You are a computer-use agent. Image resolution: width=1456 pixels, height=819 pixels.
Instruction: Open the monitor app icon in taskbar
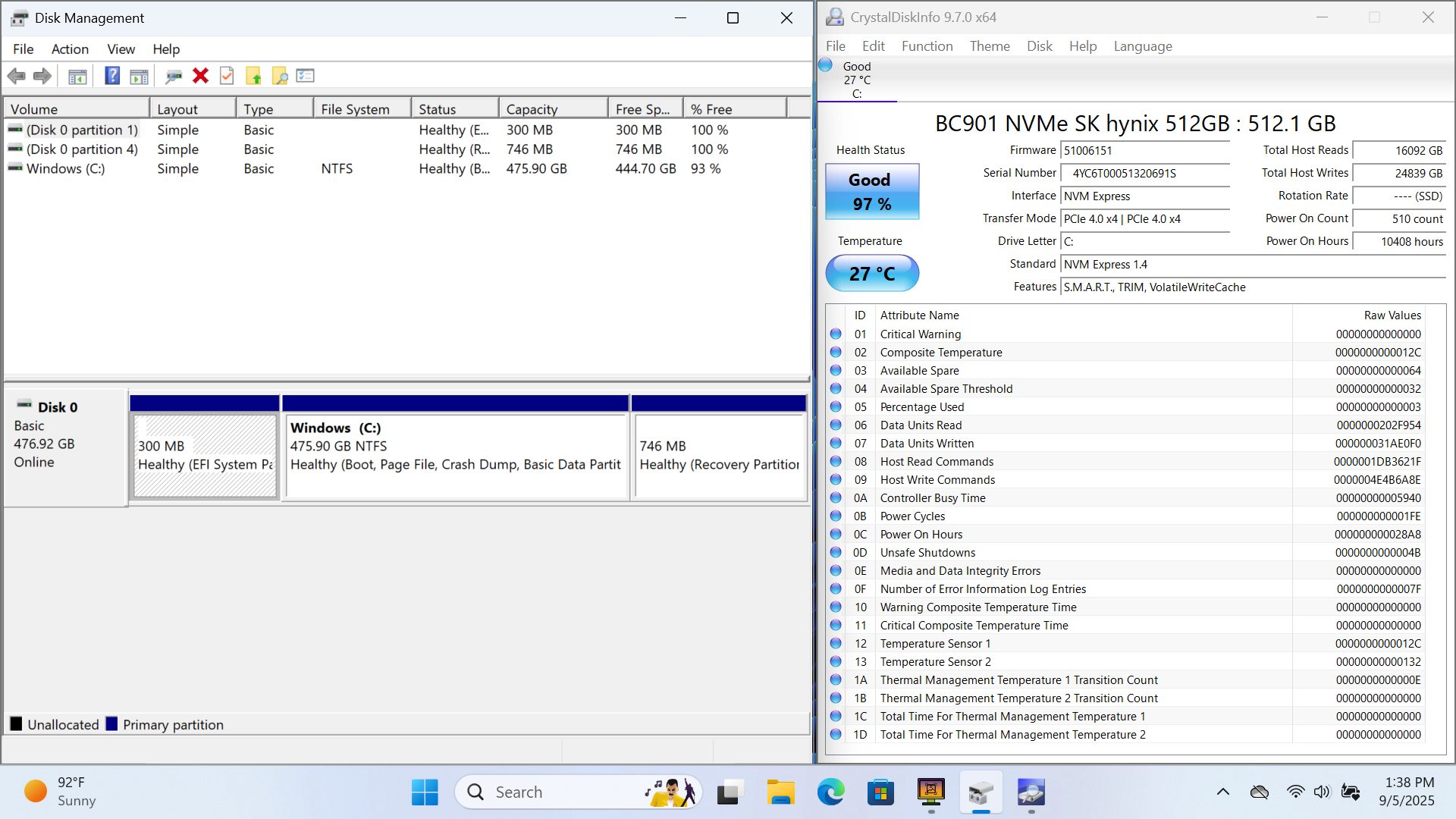(x=930, y=792)
